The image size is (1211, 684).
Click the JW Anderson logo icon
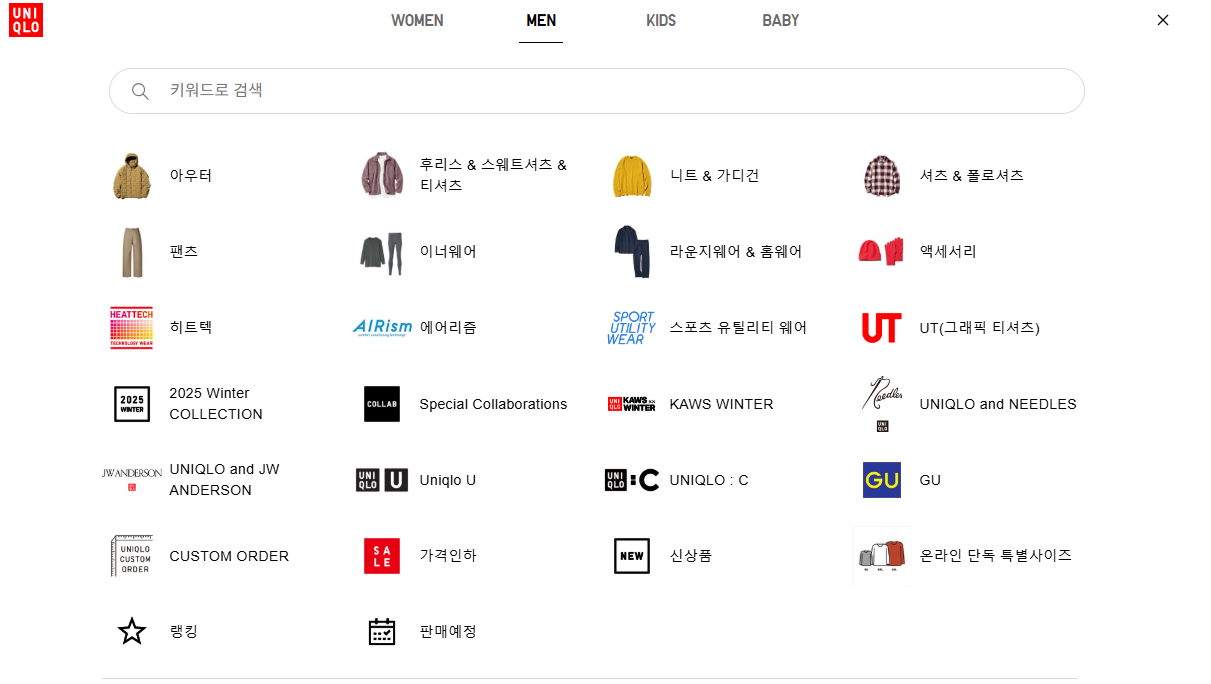point(132,478)
